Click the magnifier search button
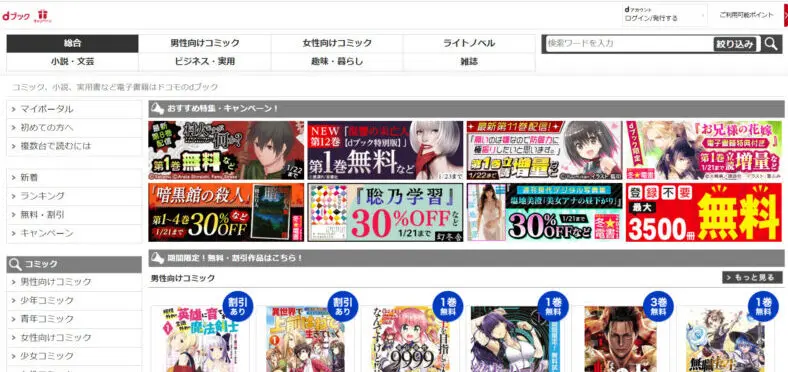The height and width of the screenshot is (372, 788). click(x=771, y=44)
